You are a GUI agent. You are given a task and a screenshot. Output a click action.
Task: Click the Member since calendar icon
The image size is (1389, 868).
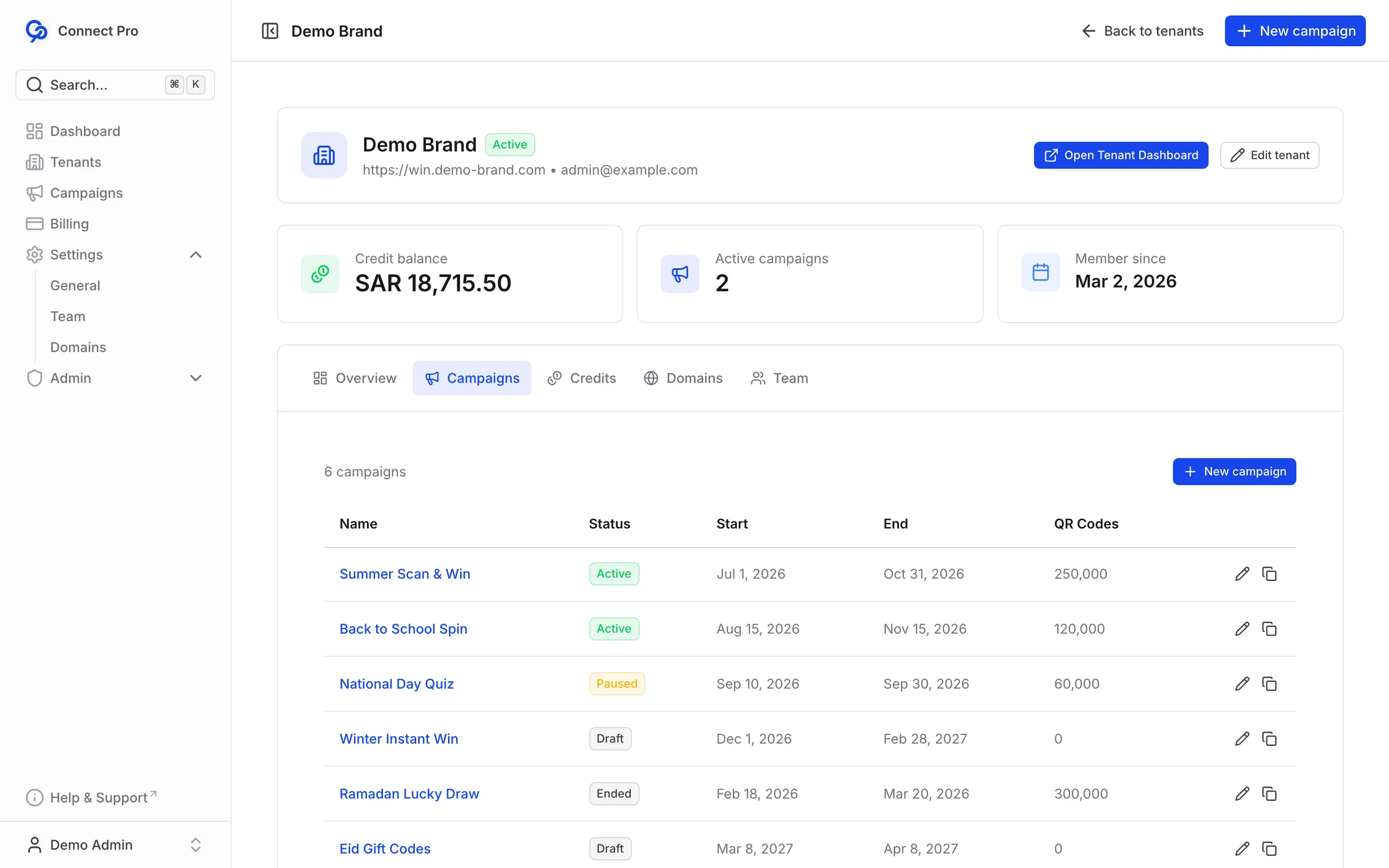pyautogui.click(x=1040, y=272)
